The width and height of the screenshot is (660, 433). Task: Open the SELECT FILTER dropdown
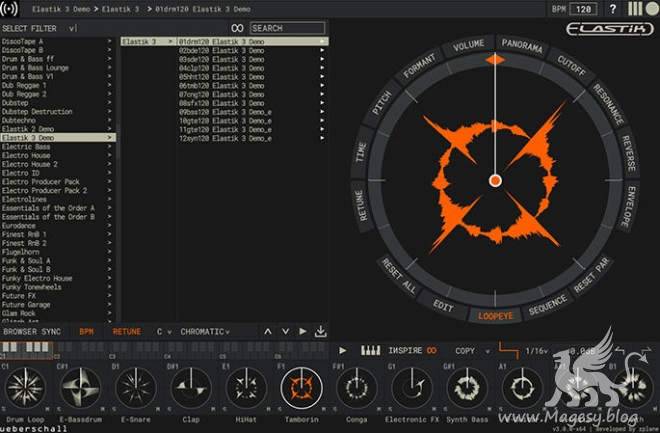[x=40, y=28]
